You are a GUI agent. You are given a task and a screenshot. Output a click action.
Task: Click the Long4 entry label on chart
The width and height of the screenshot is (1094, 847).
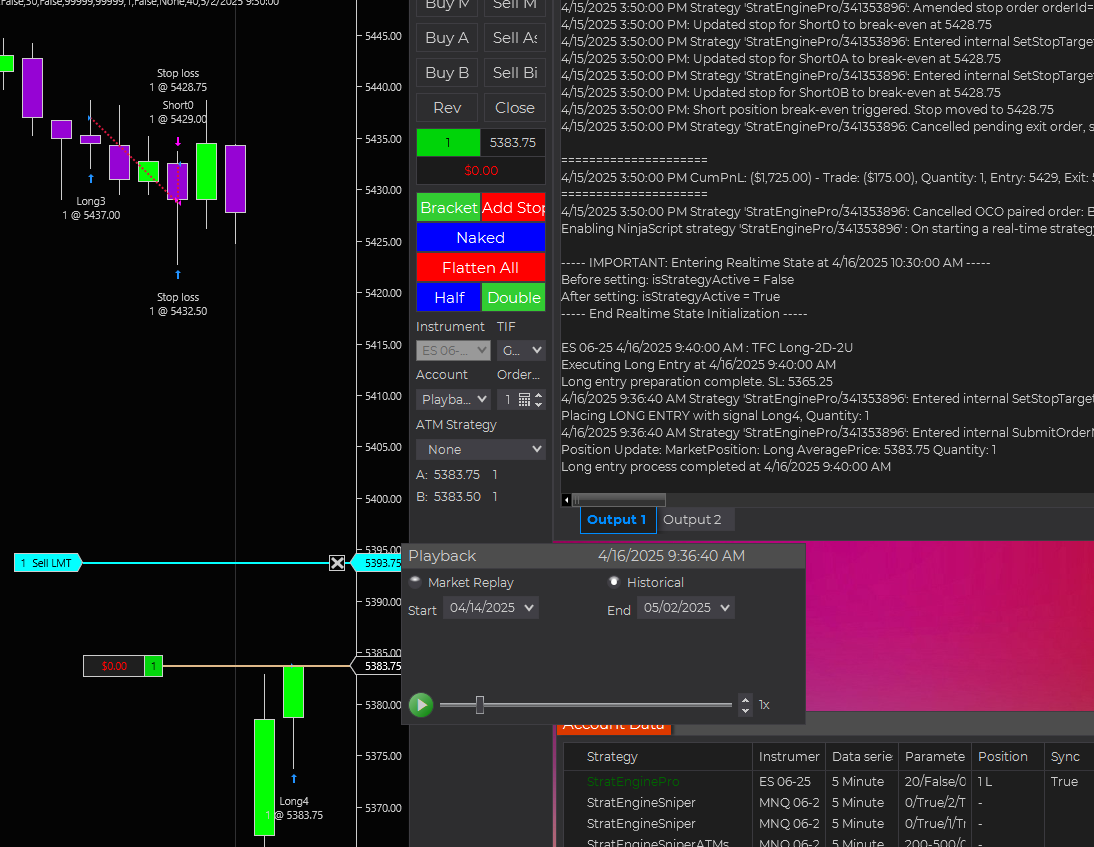[x=294, y=808]
